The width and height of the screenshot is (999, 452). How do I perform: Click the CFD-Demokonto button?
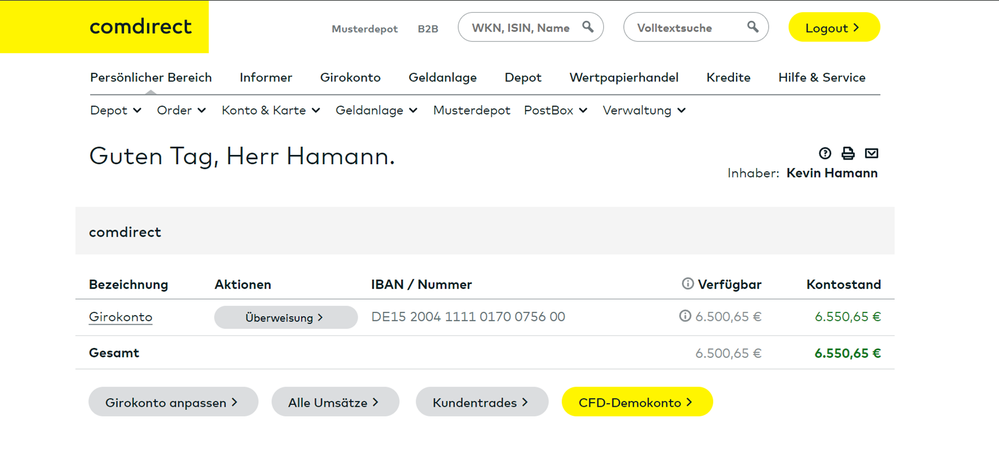coord(637,402)
